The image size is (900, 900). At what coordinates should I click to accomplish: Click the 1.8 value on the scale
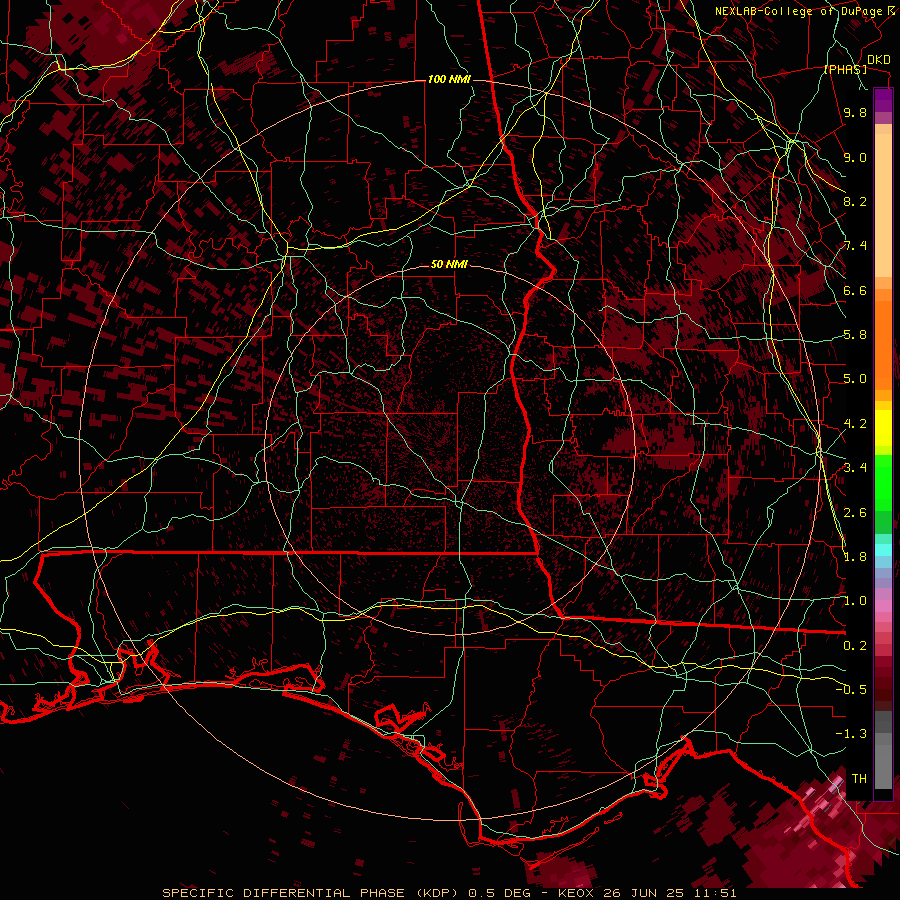(855, 557)
